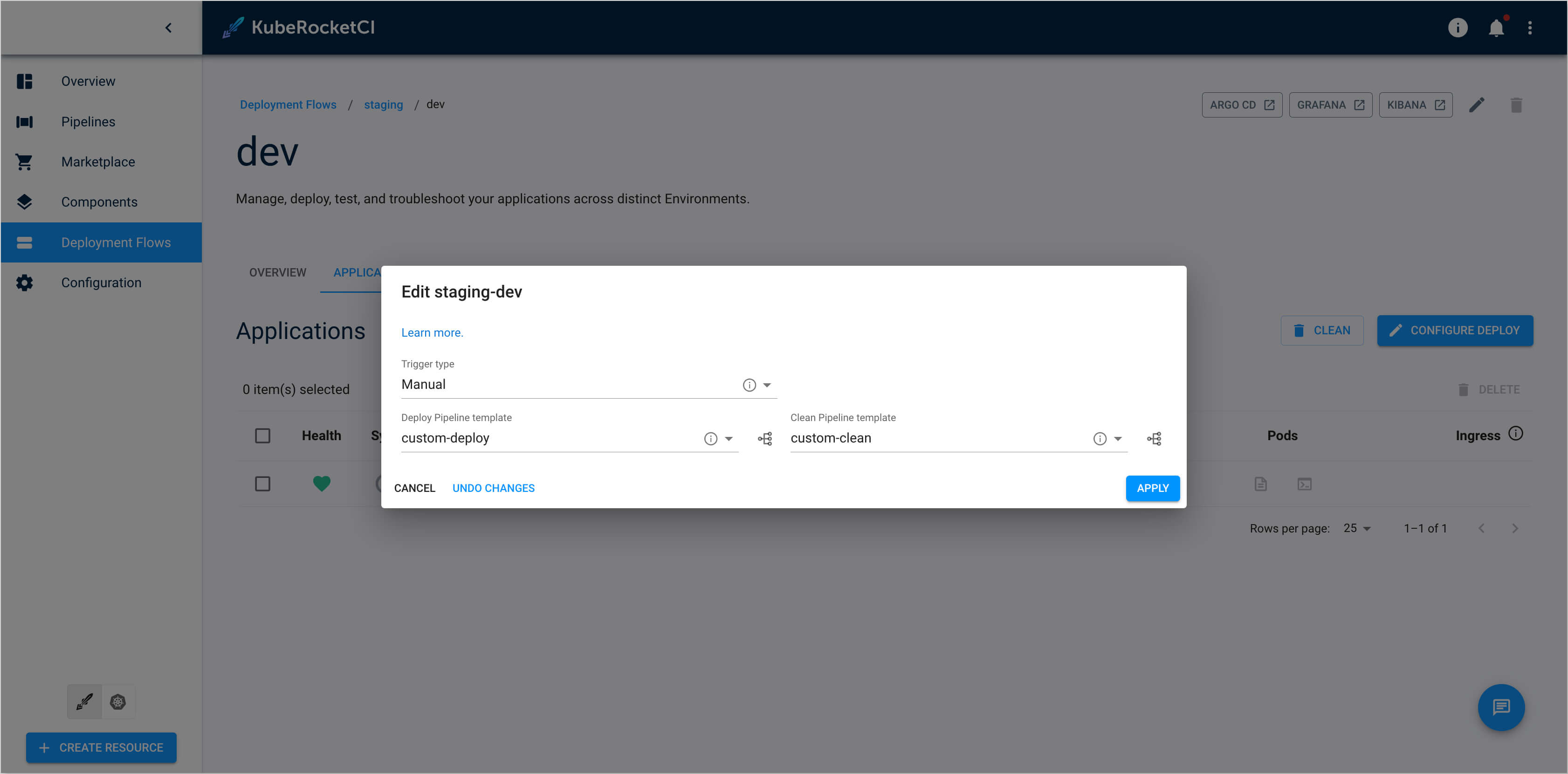Click the staging breadcrumb link

(383, 104)
